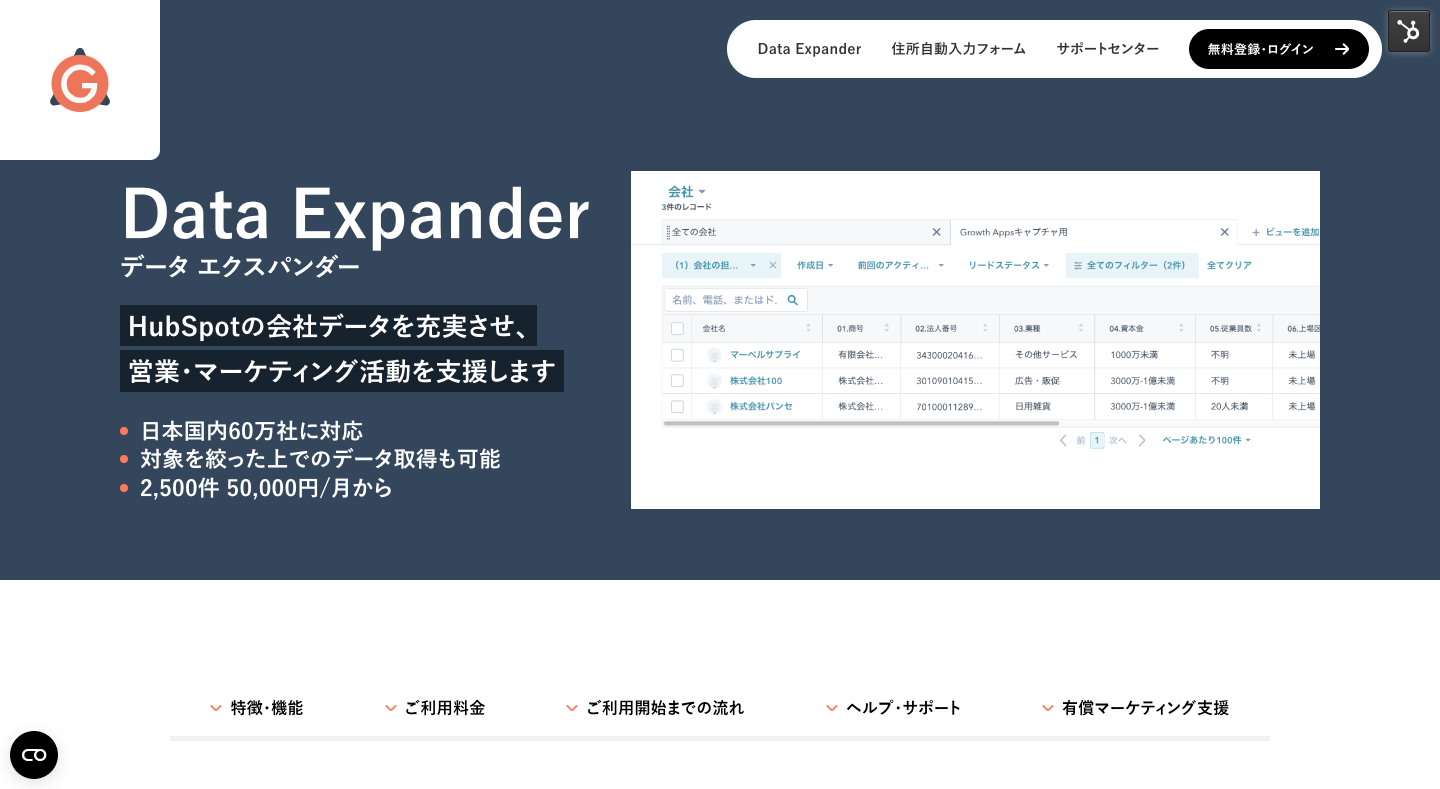Click 全てクリア to clear filters

[x=1229, y=266]
